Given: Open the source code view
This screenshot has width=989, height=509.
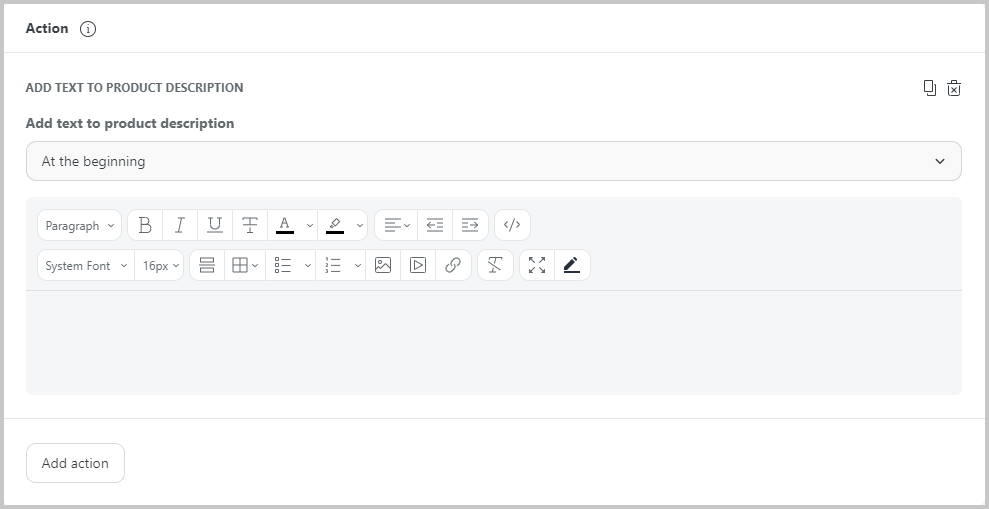Looking at the screenshot, I should coord(512,225).
